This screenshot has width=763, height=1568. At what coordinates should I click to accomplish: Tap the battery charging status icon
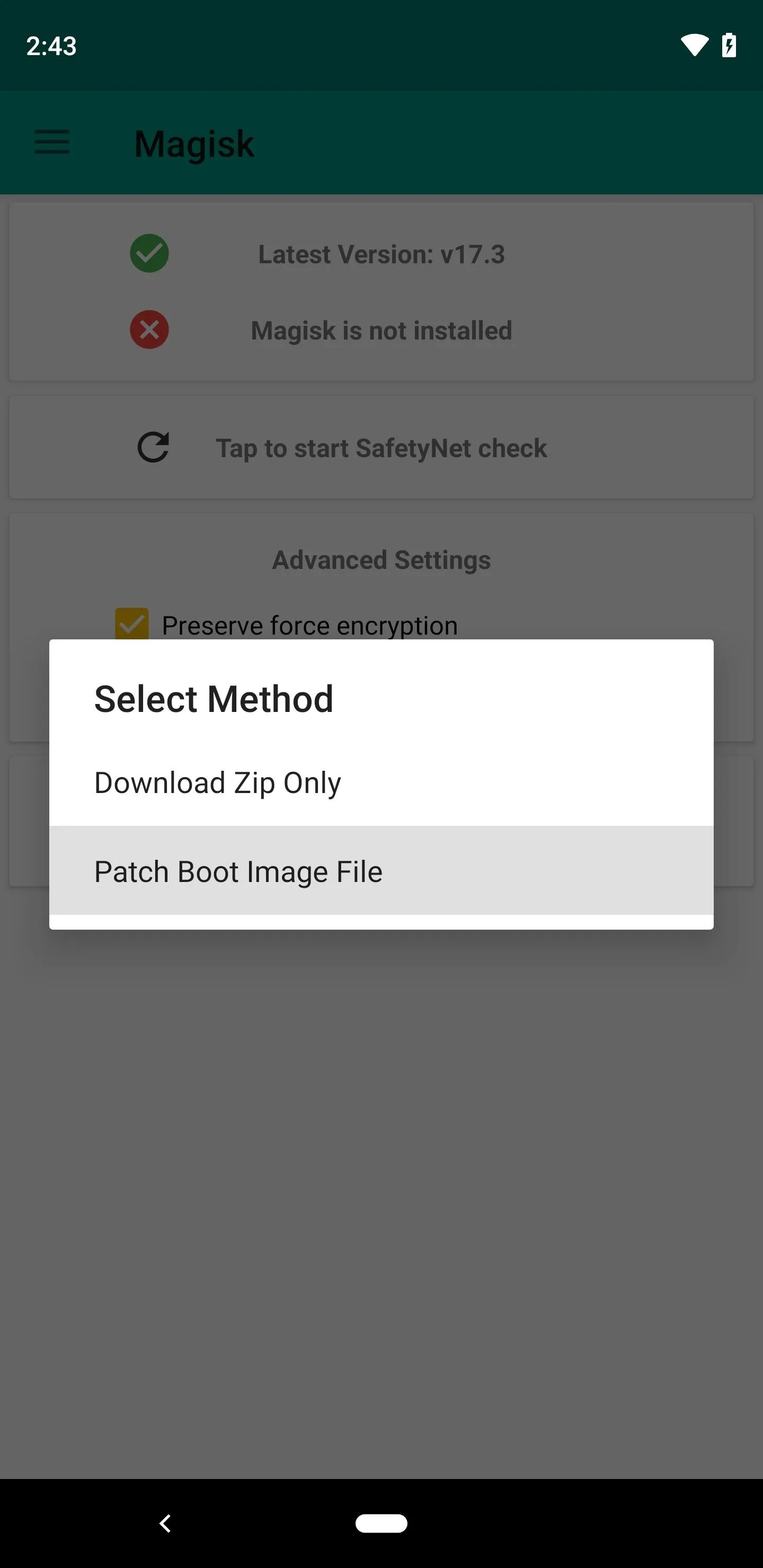coord(729,46)
